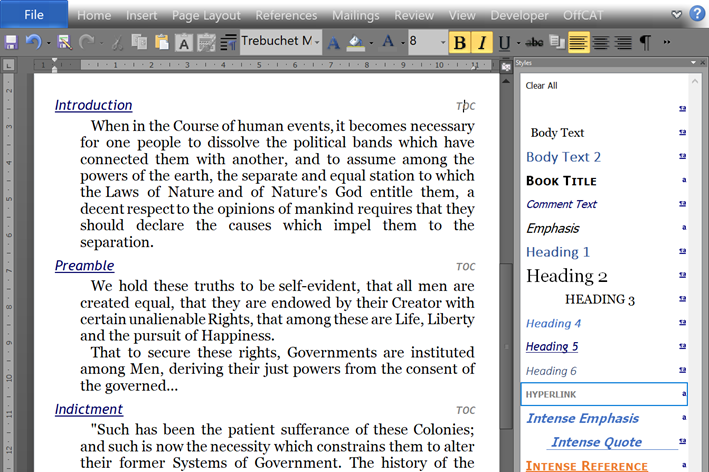Switch to the Insert ribbon tab
The height and width of the screenshot is (472, 709).
(142, 15)
